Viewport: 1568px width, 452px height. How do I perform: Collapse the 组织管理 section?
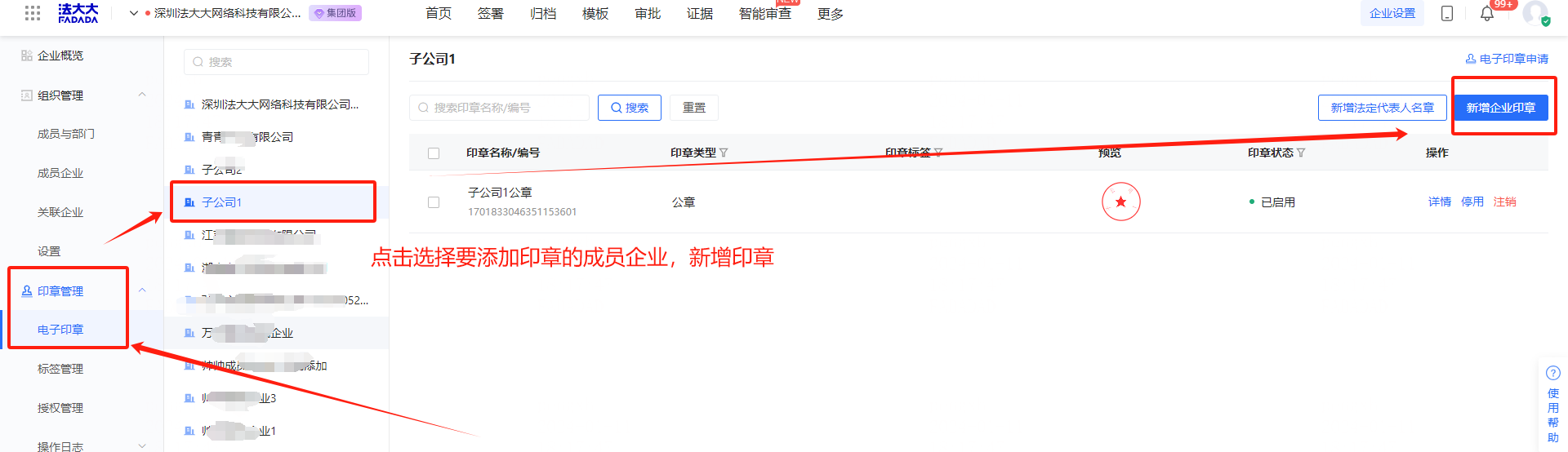(x=142, y=95)
